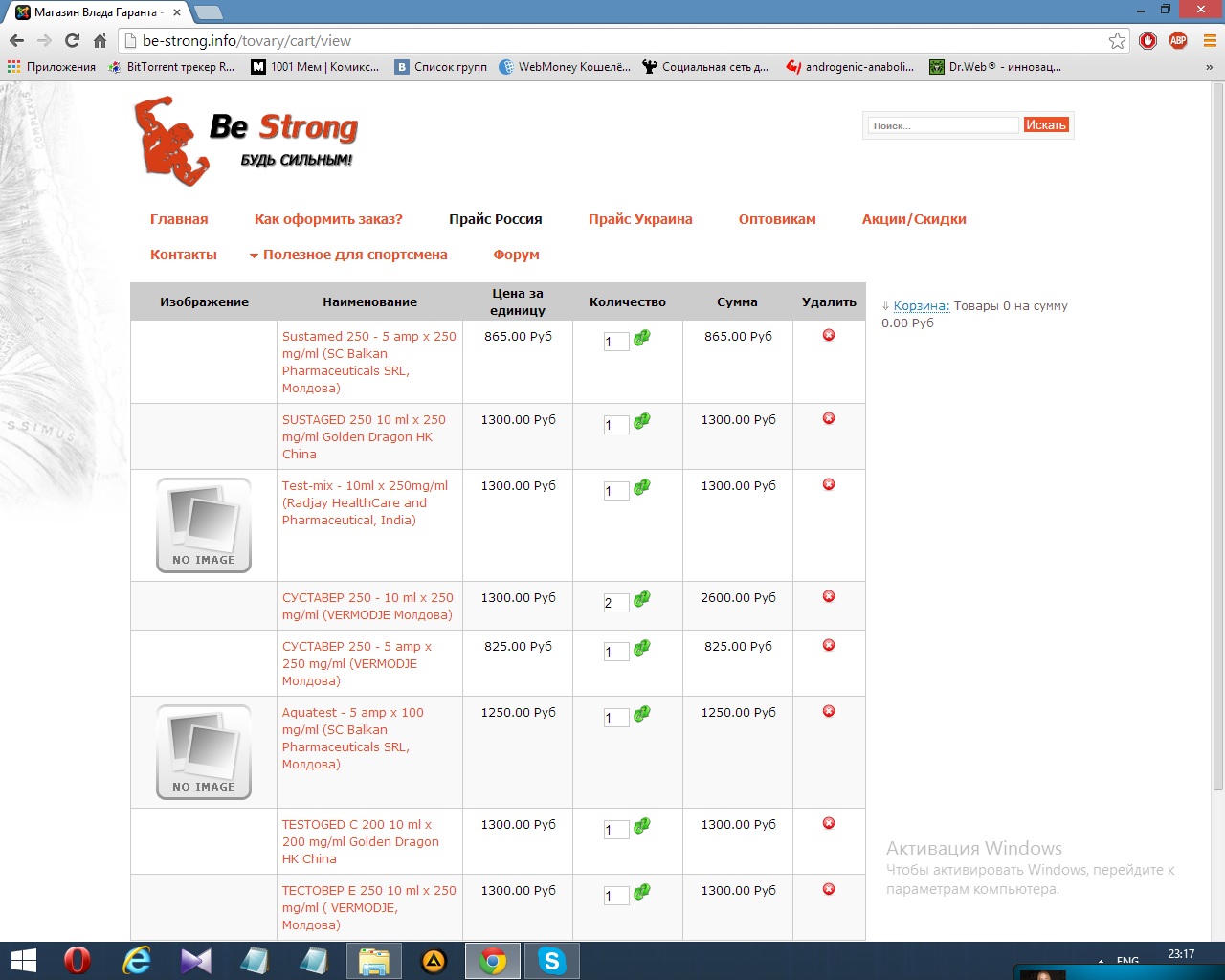Click the site search input field
The width and height of the screenshot is (1225, 980).
944,125
